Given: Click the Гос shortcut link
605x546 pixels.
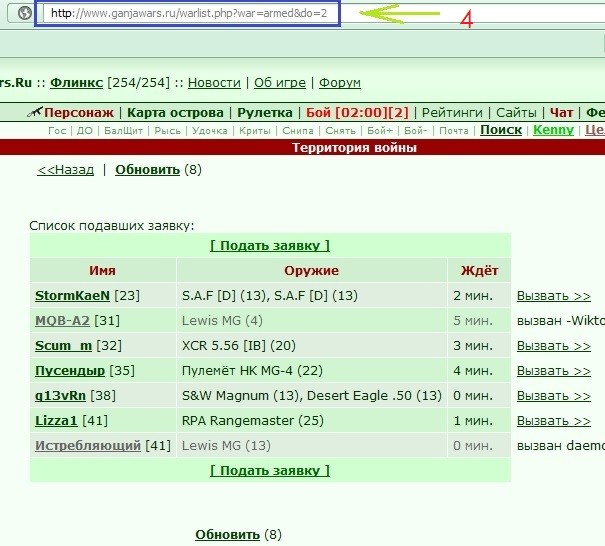Looking at the screenshot, I should (57, 131).
